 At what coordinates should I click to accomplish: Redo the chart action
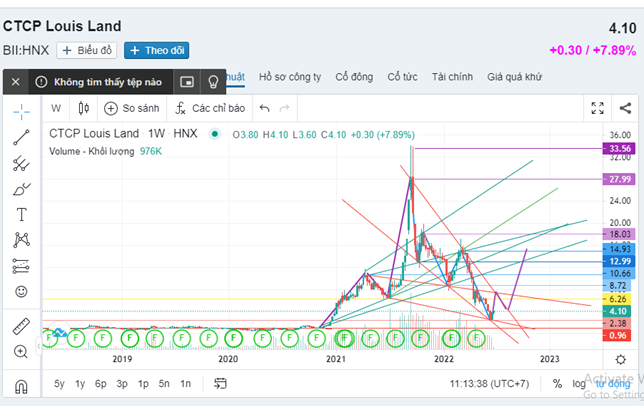(x=284, y=108)
